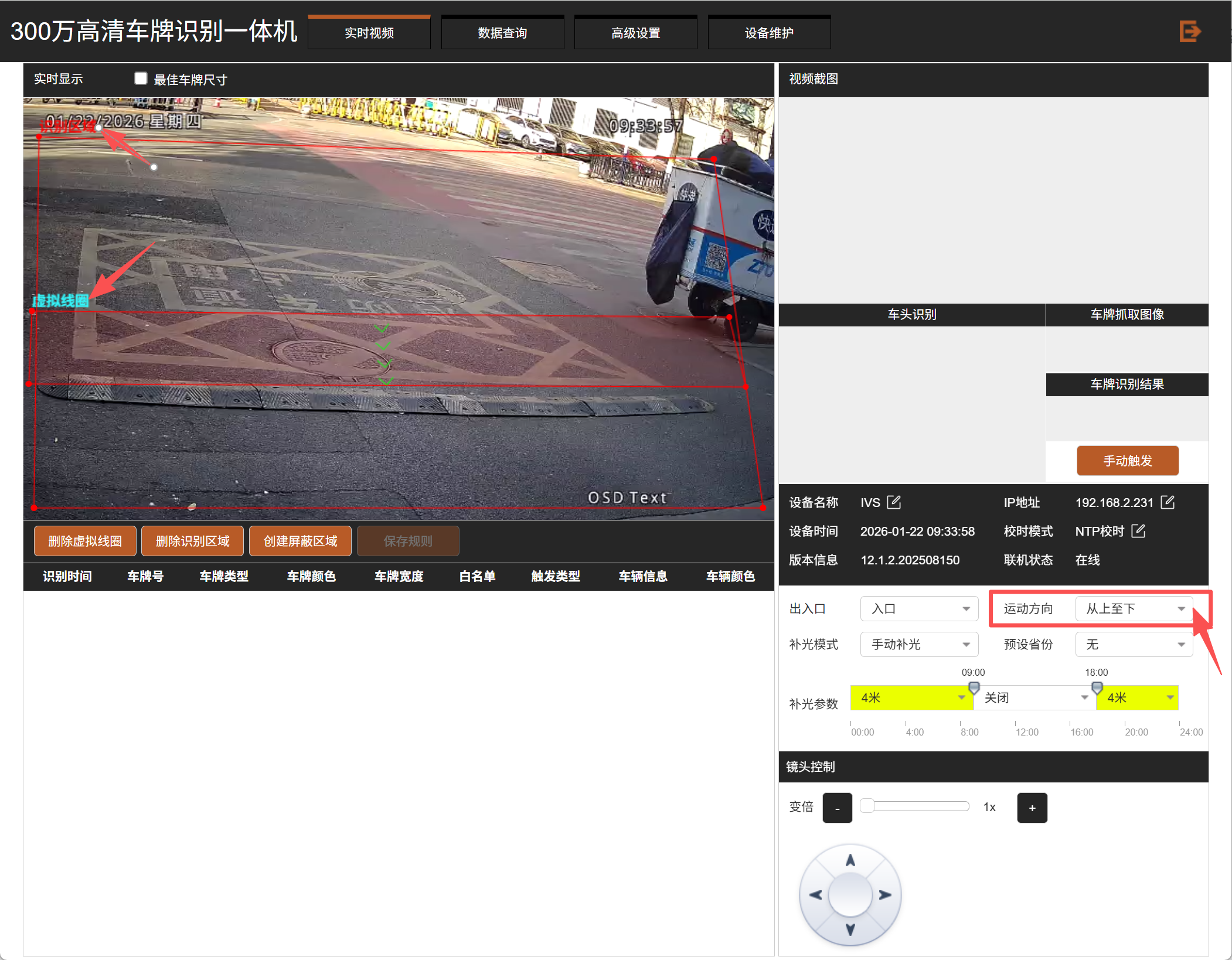Click edit icon beside NTP校时

click(x=1138, y=531)
